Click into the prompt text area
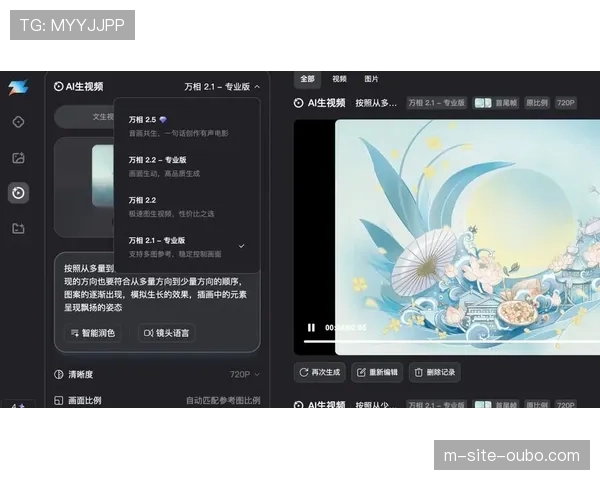600x480 pixels. pos(155,288)
